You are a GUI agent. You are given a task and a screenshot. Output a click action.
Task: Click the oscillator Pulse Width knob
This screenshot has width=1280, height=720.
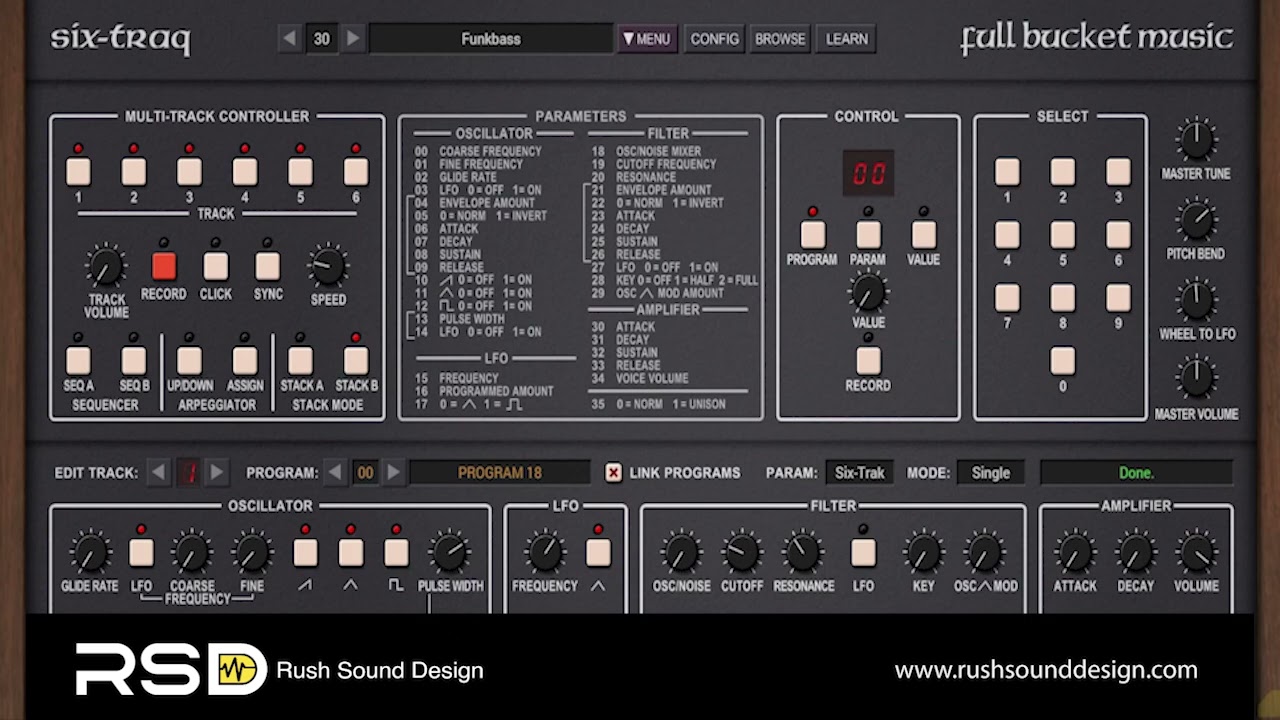click(x=450, y=553)
